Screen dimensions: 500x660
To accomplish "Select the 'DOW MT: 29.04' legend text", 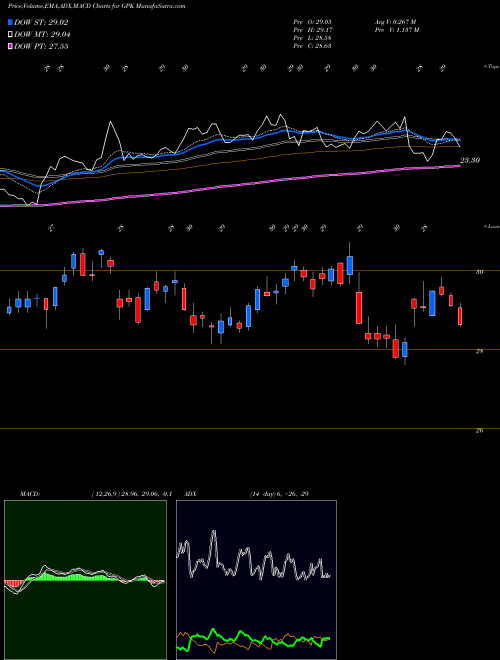I will tap(42, 35).
